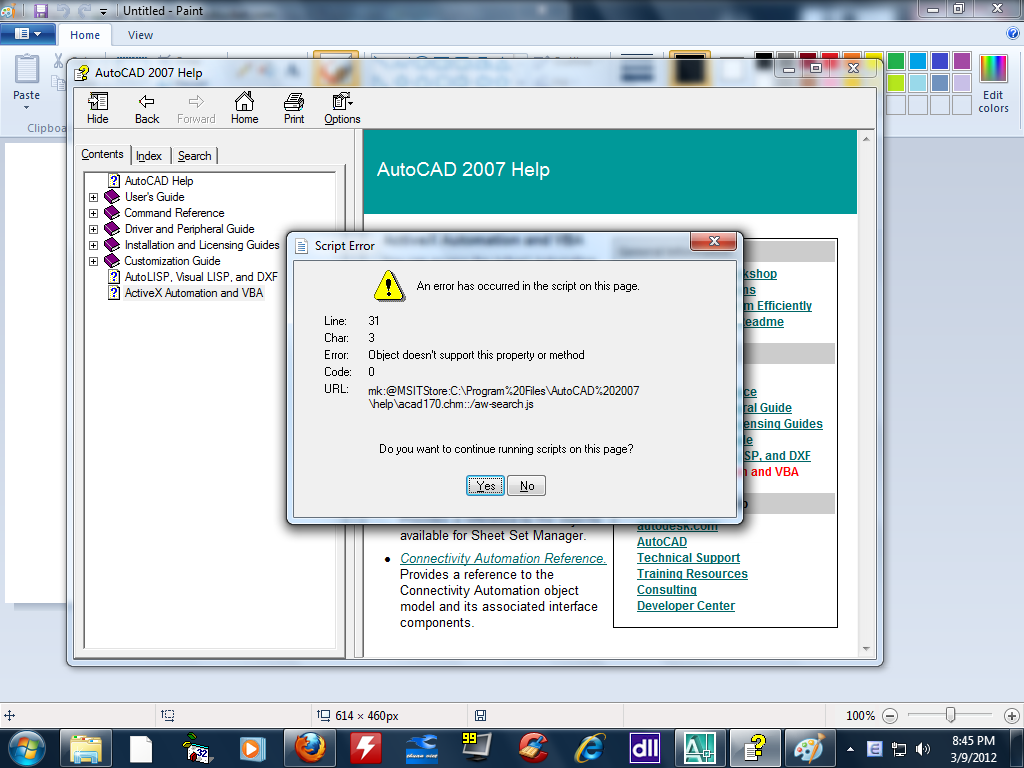
Task: Switch to the Contents tab in Help
Action: tap(103, 154)
